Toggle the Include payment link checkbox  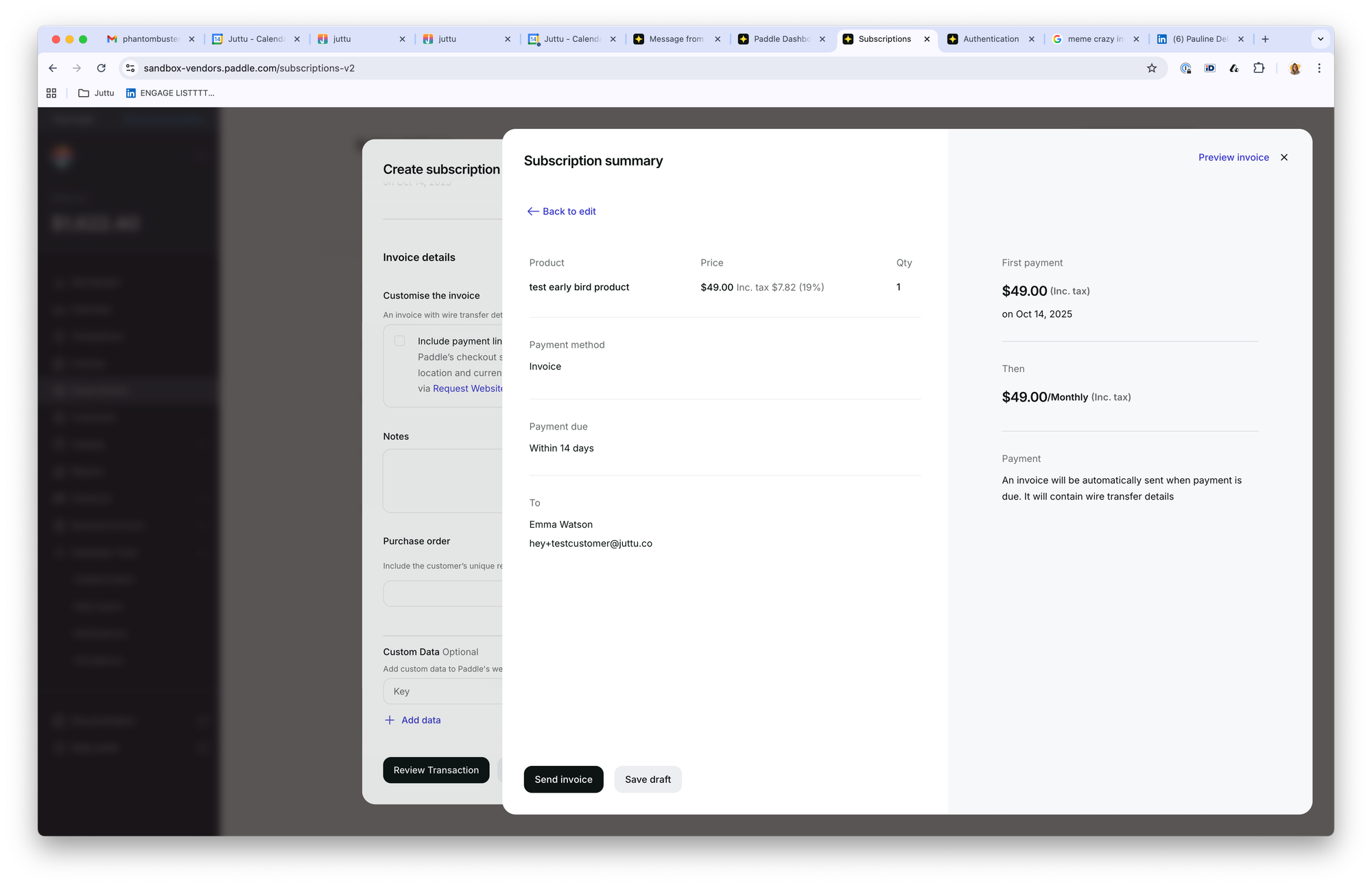point(399,341)
